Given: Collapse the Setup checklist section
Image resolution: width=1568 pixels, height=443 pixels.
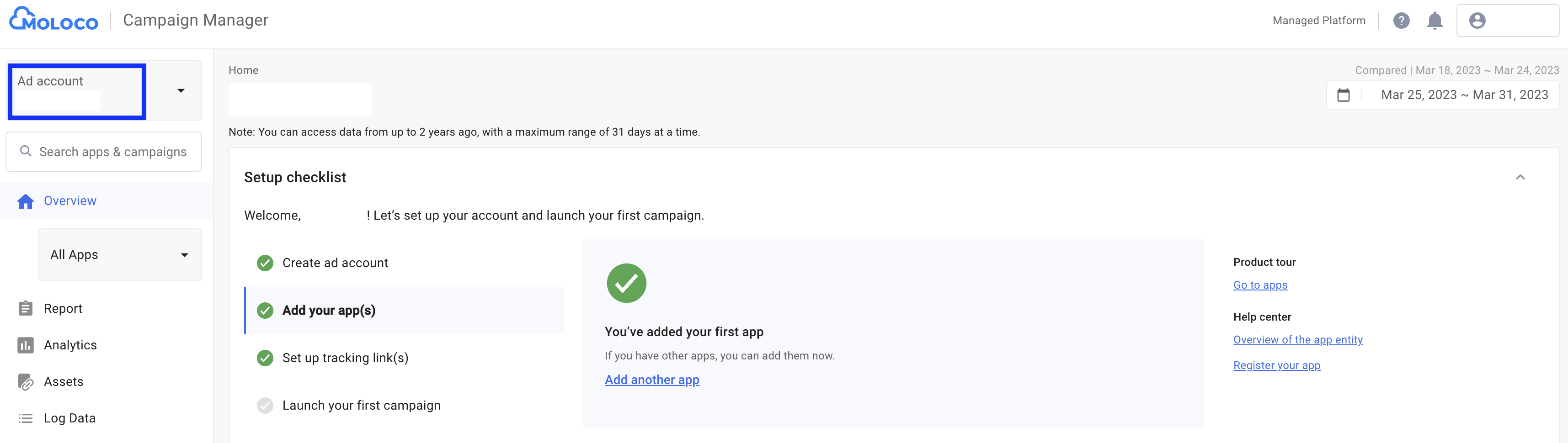Looking at the screenshot, I should click(x=1520, y=178).
